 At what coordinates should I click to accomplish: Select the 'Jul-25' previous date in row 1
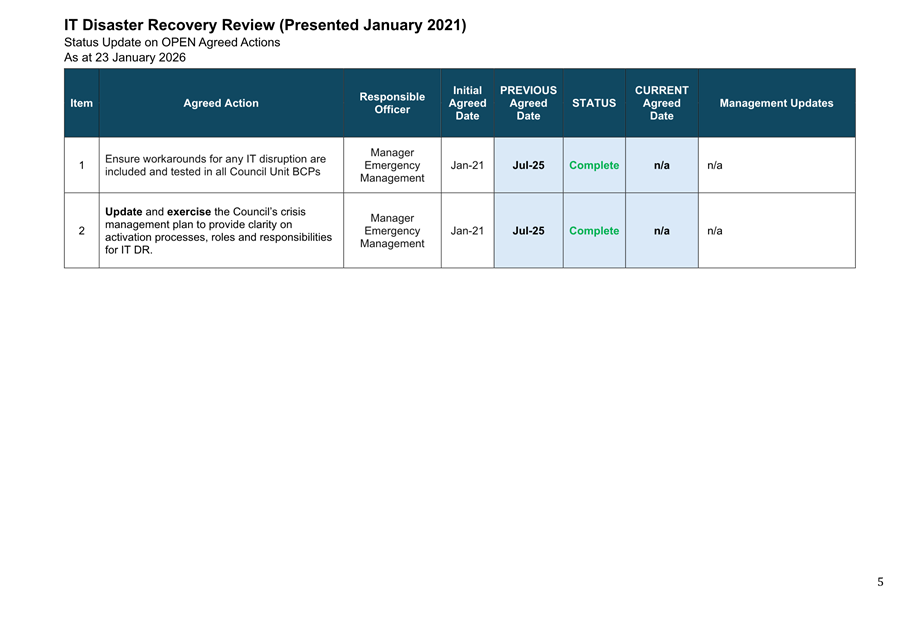click(x=528, y=165)
